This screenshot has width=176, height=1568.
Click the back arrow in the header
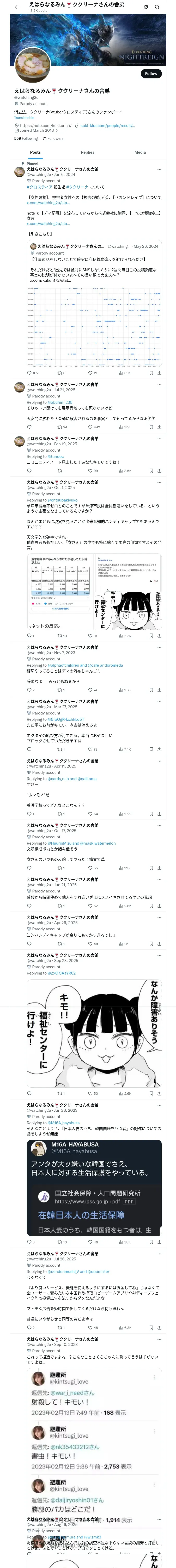click(17, 7)
